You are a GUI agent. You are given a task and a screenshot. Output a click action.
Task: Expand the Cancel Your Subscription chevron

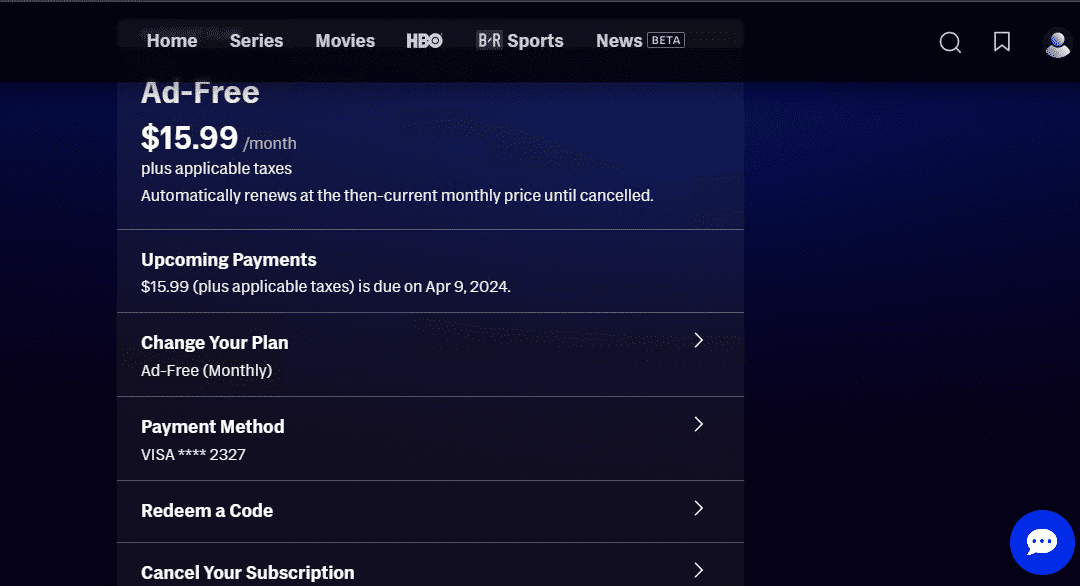(699, 570)
